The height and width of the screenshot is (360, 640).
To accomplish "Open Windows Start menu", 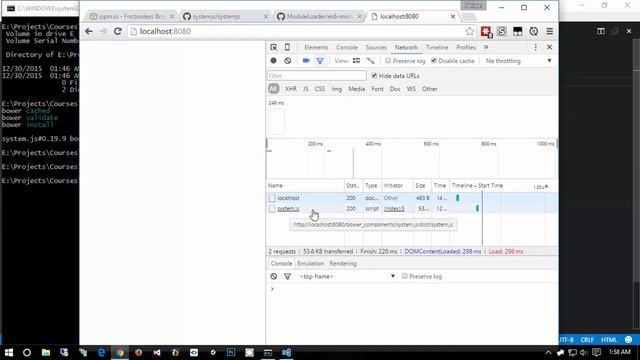I will (9, 352).
